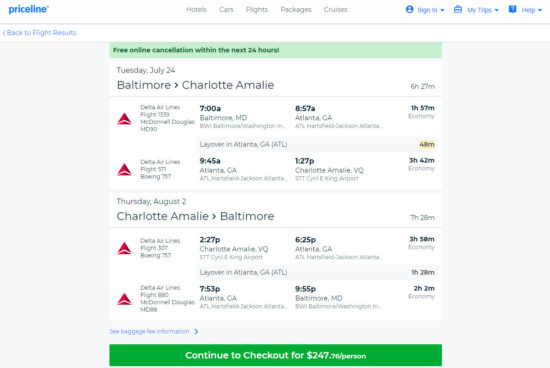Click the Delta logo for Flight 307
Viewport: 550px width, 368px height.
(124, 248)
